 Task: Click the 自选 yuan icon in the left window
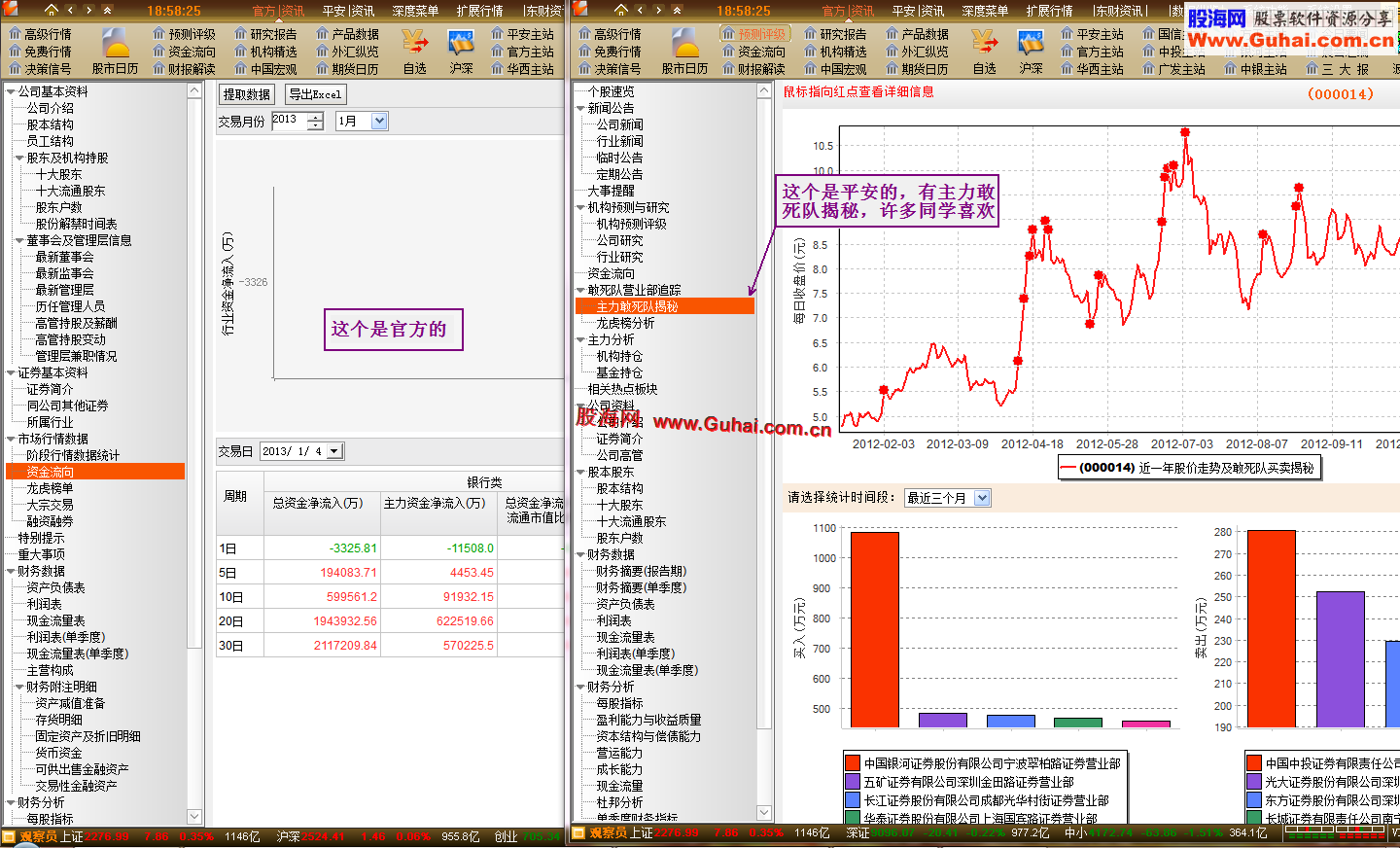pyautogui.click(x=415, y=43)
